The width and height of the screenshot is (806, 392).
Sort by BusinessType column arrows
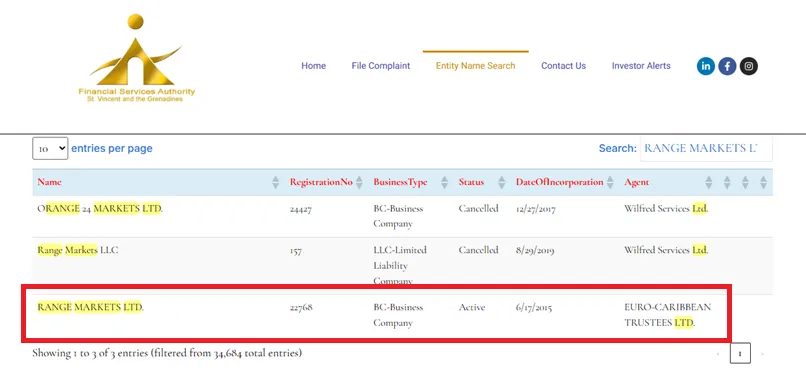[445, 182]
